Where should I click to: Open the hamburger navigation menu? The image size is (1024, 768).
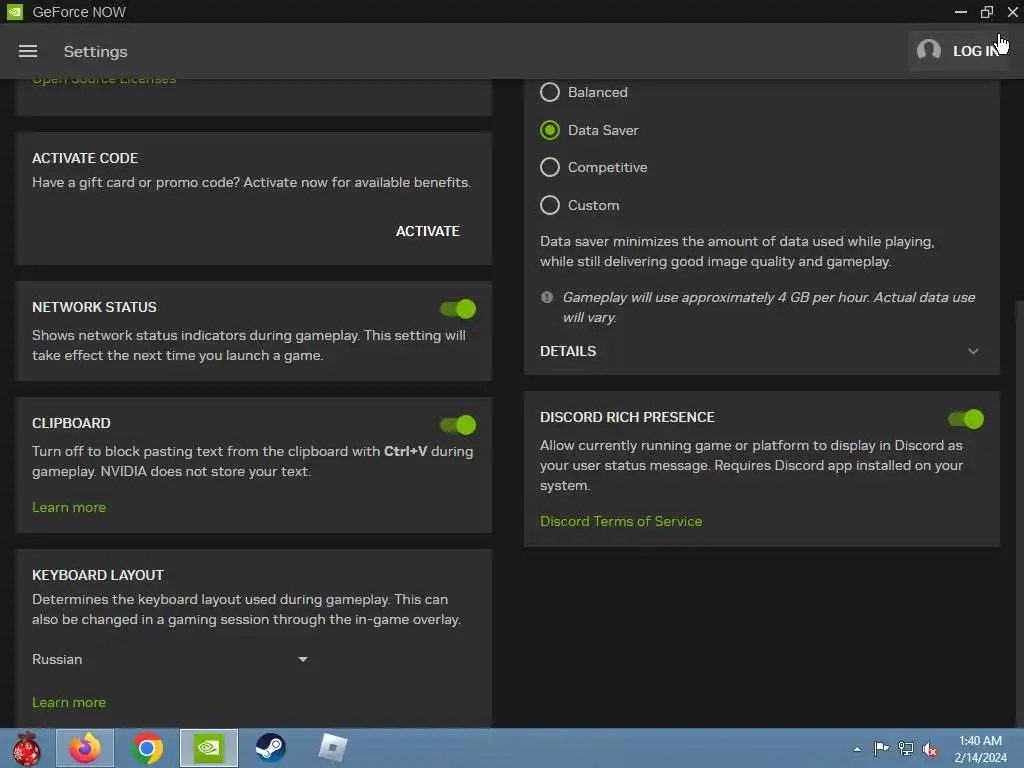click(x=27, y=51)
